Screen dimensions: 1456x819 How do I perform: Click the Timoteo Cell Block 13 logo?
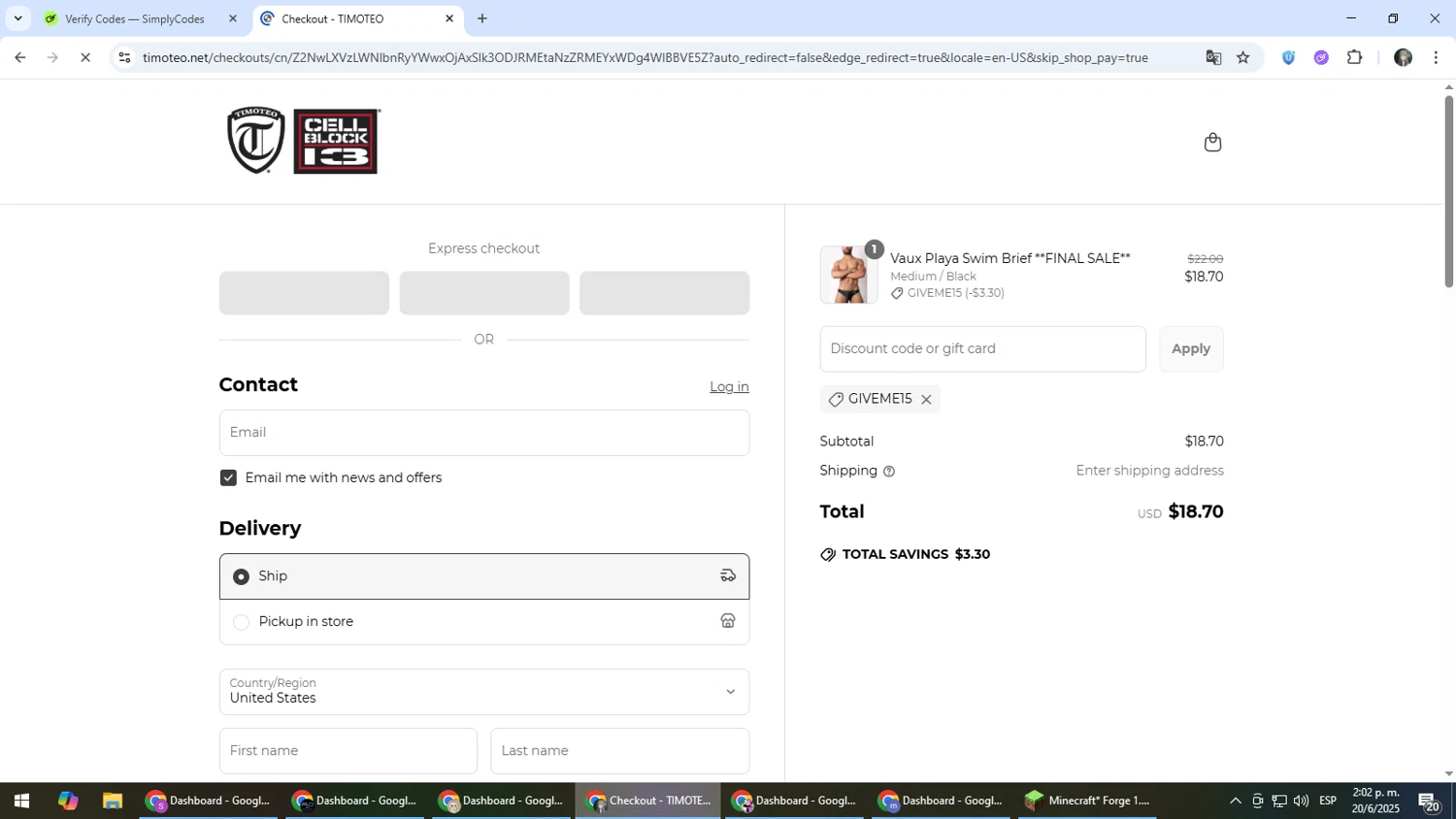pyautogui.click(x=303, y=141)
